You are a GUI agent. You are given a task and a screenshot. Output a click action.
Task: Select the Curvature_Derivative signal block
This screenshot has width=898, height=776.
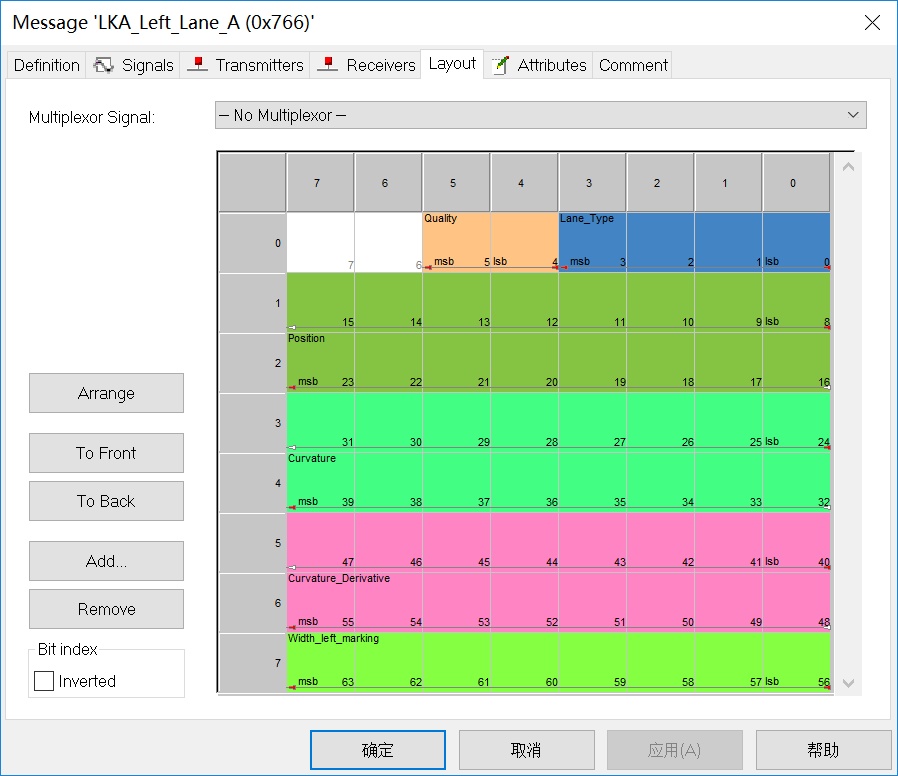pyautogui.click(x=558, y=572)
